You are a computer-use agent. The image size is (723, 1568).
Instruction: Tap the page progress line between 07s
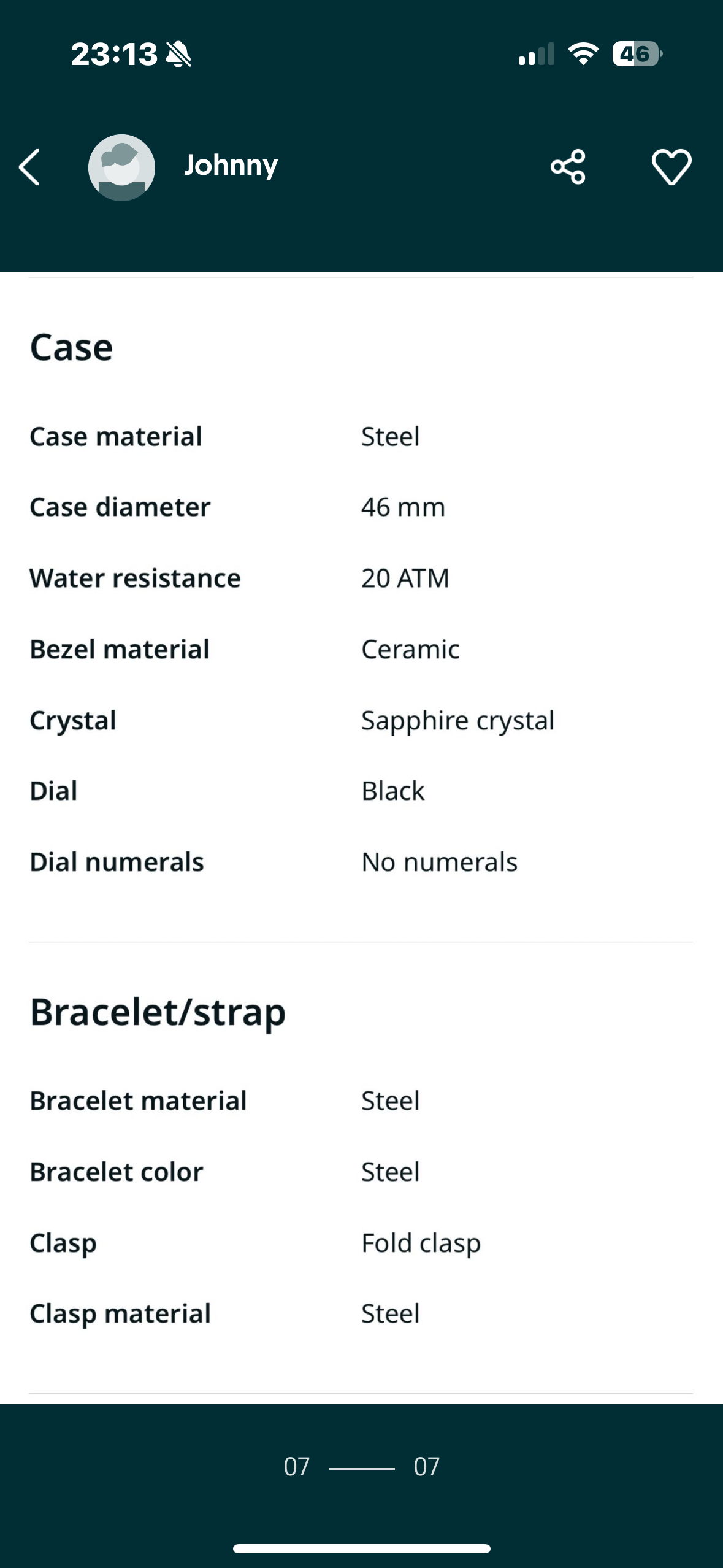[x=362, y=1468]
